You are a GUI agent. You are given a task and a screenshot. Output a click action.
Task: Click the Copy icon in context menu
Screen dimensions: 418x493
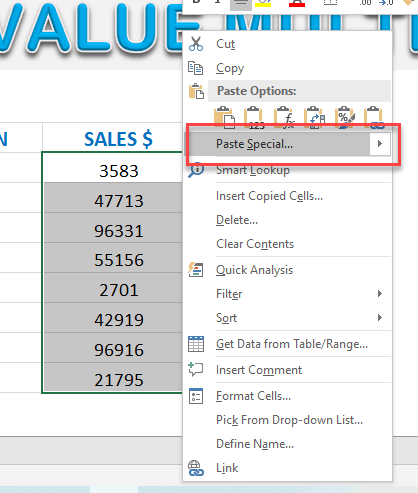click(x=196, y=68)
